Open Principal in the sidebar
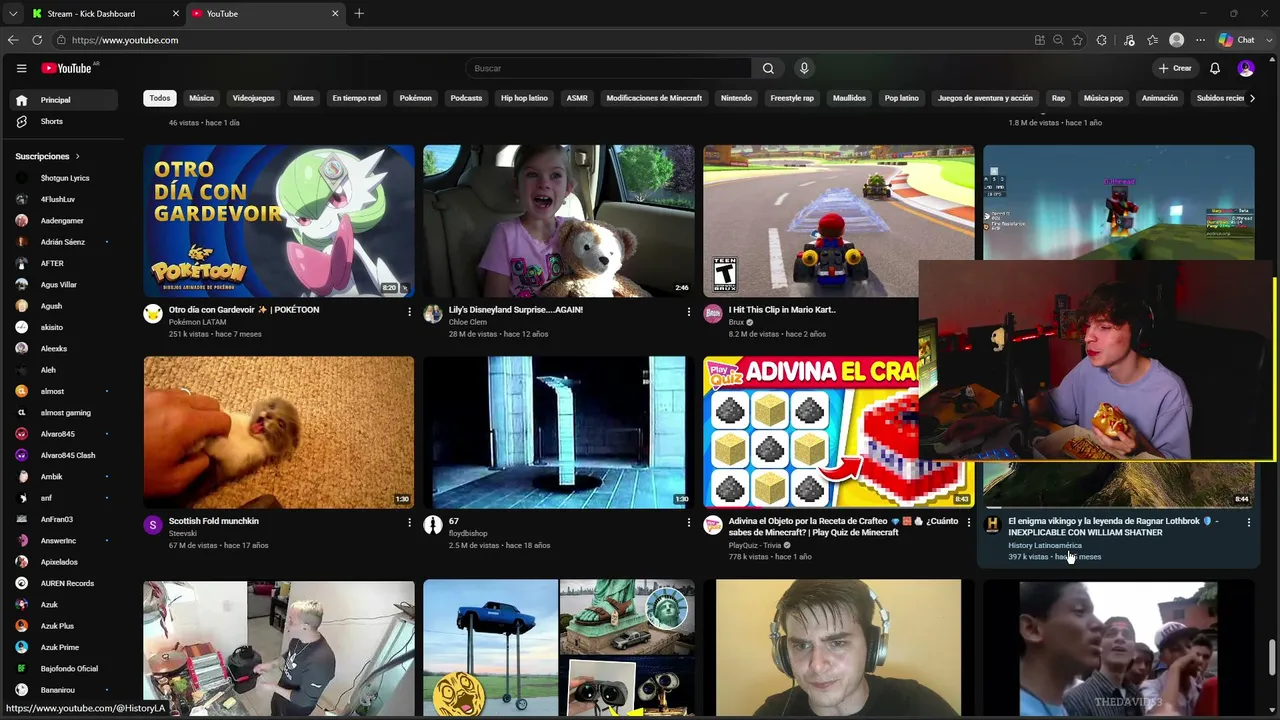The height and width of the screenshot is (720, 1280). (61, 100)
